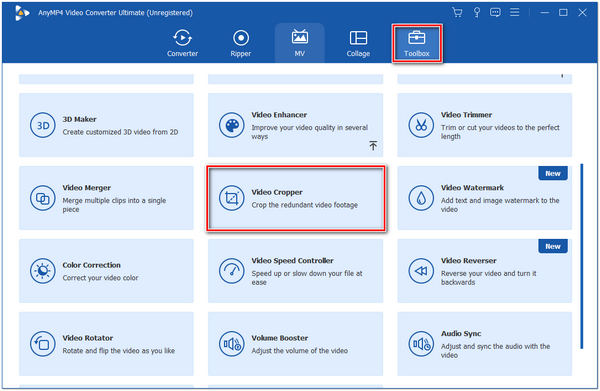This screenshot has height=391, width=600.
Task: Open the Audio Sync icon
Action: [x=421, y=344]
